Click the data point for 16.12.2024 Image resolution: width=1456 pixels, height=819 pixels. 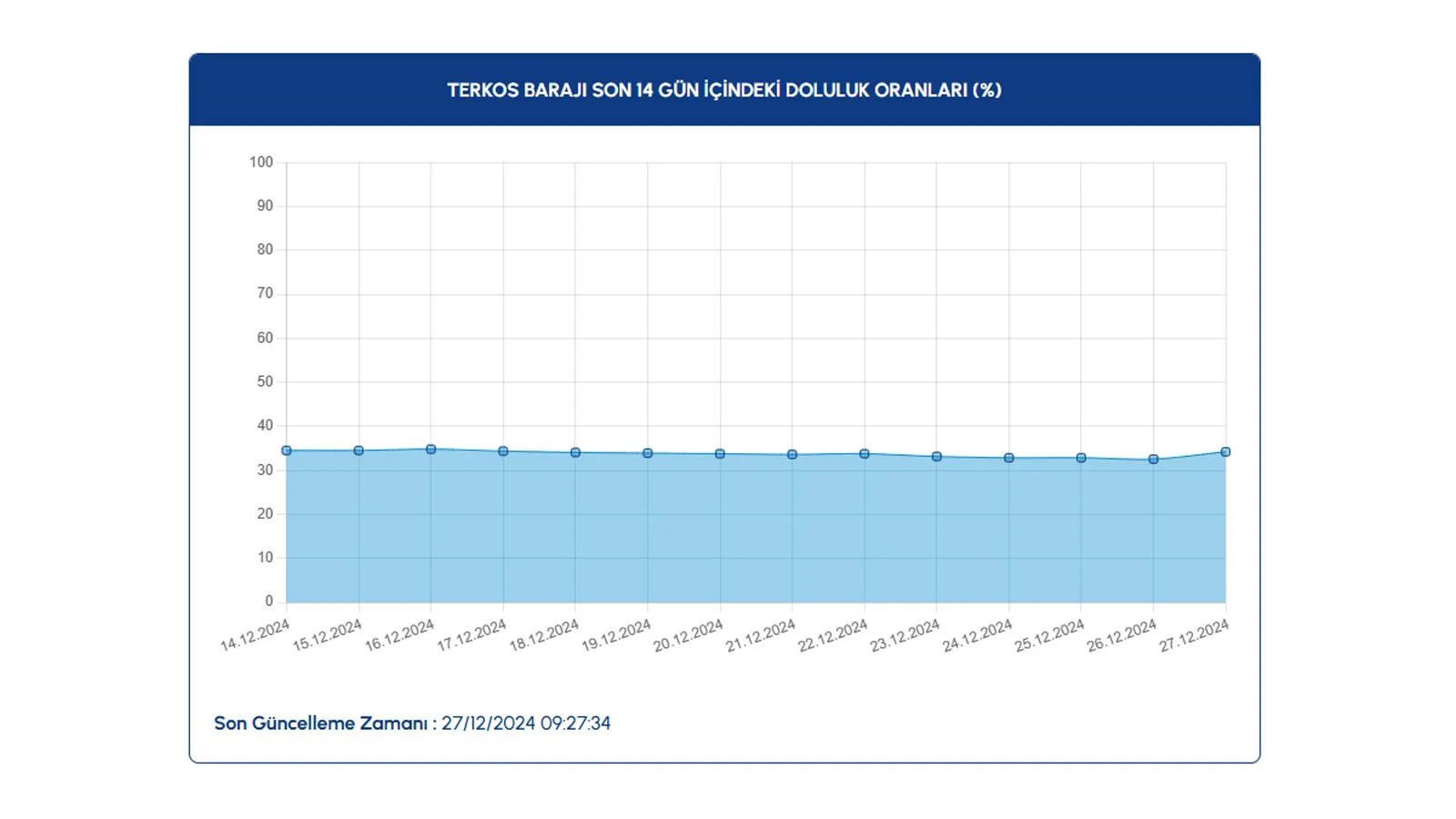point(431,450)
